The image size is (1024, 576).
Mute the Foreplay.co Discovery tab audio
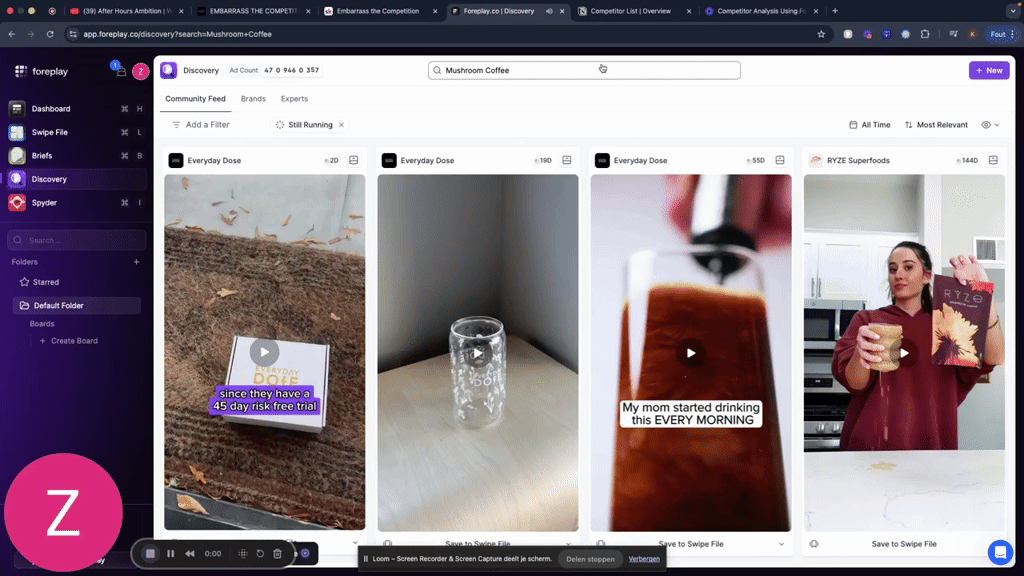[x=549, y=11]
